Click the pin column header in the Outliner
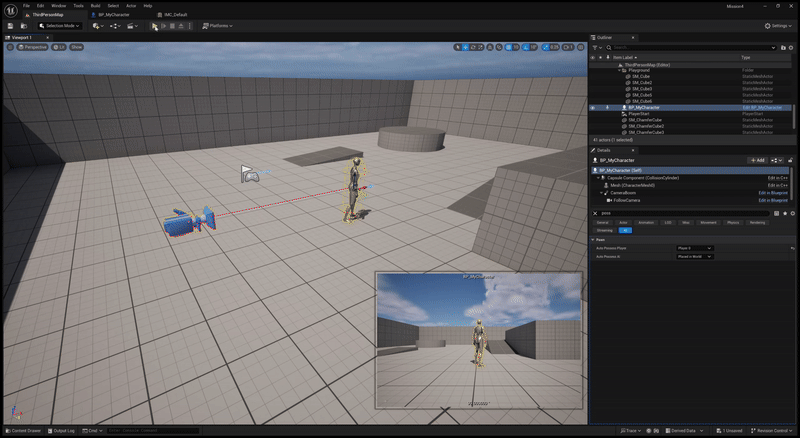The image size is (800, 438). click(608, 58)
